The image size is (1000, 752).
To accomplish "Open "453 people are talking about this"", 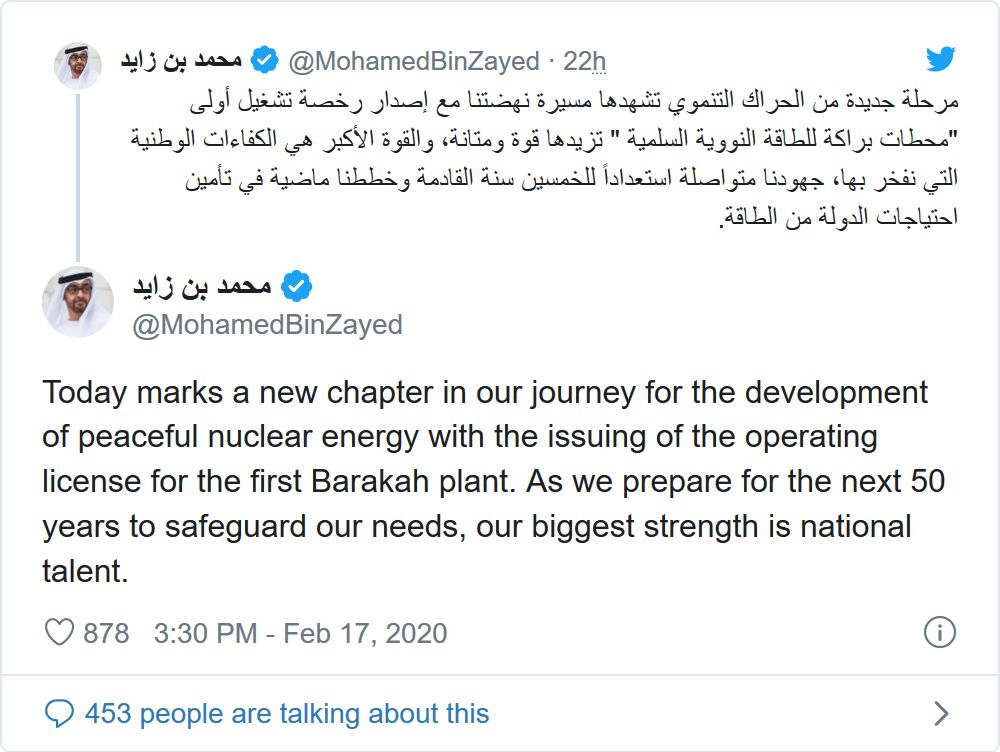I will [x=287, y=713].
